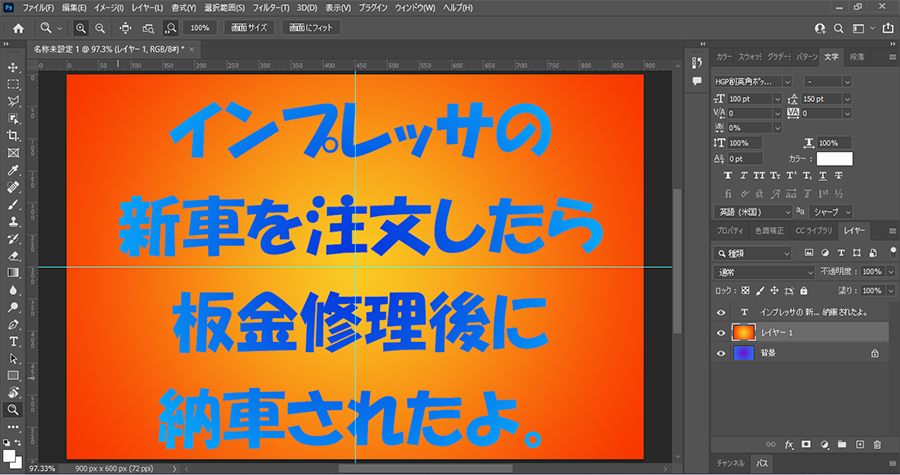This screenshot has height=475, width=900.
Task: Toggle visibility of the 背景 layer
Action: pos(721,353)
